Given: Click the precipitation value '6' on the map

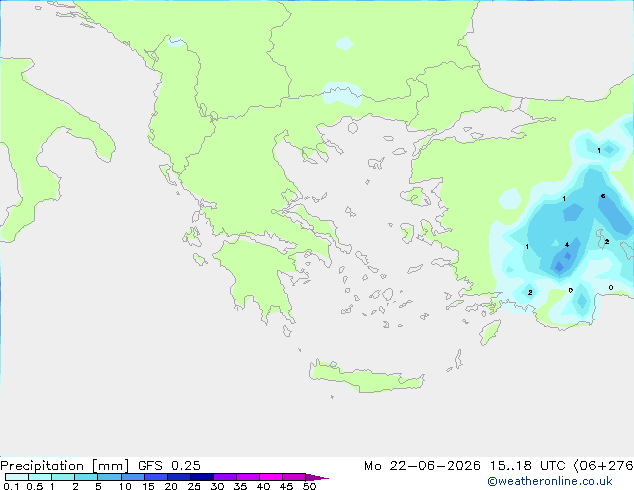Looking at the screenshot, I should pyautogui.click(x=603, y=196).
